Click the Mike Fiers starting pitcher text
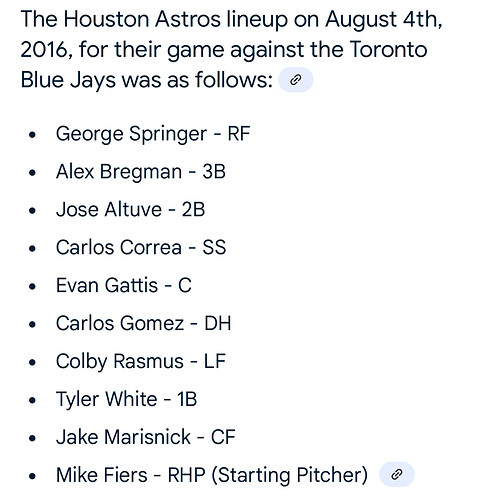The image size is (493, 500). click(212, 475)
